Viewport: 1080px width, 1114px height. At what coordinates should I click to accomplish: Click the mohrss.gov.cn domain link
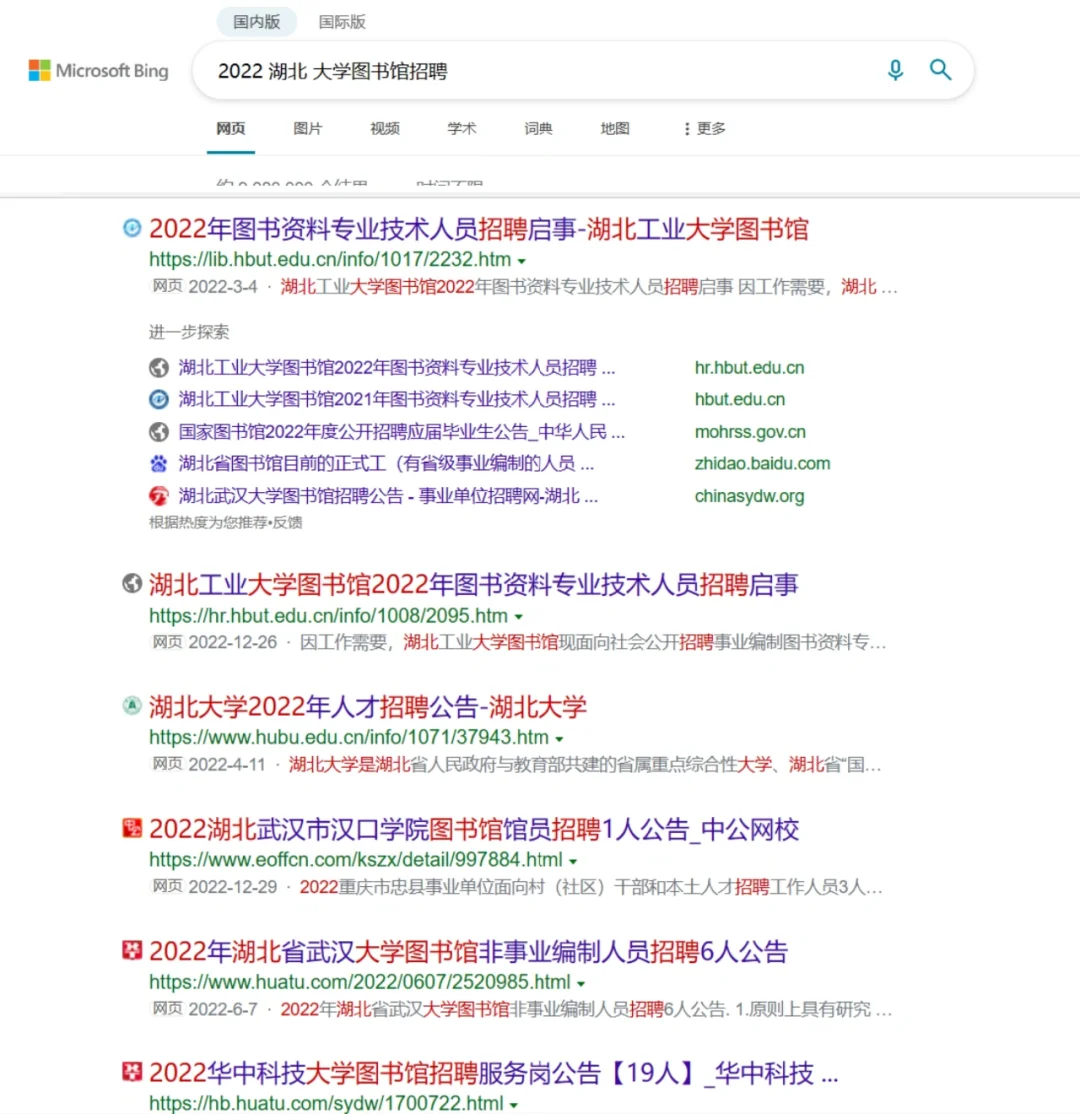click(750, 431)
